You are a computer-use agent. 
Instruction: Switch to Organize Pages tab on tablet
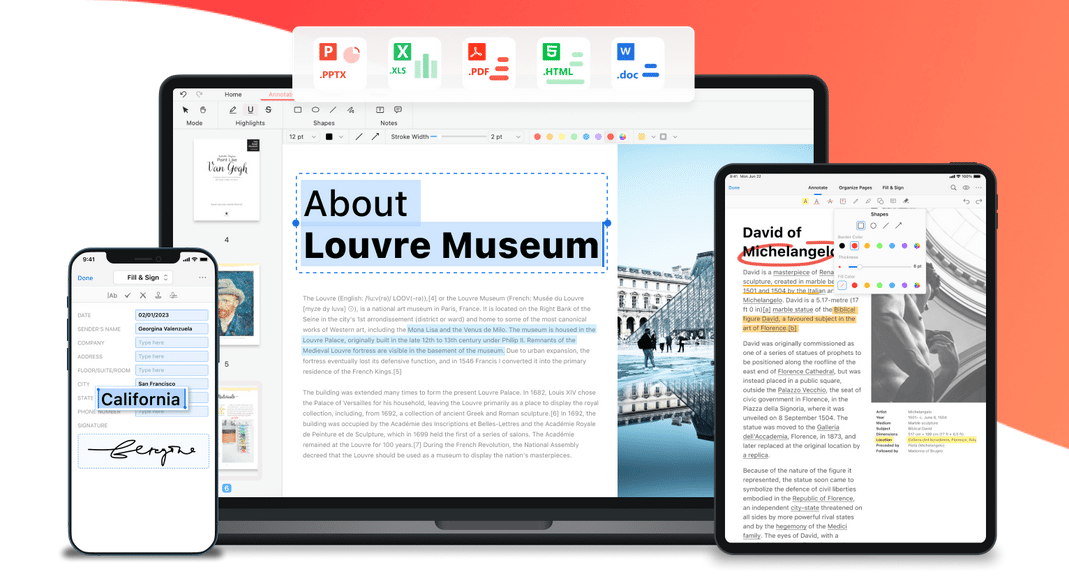[x=855, y=187]
